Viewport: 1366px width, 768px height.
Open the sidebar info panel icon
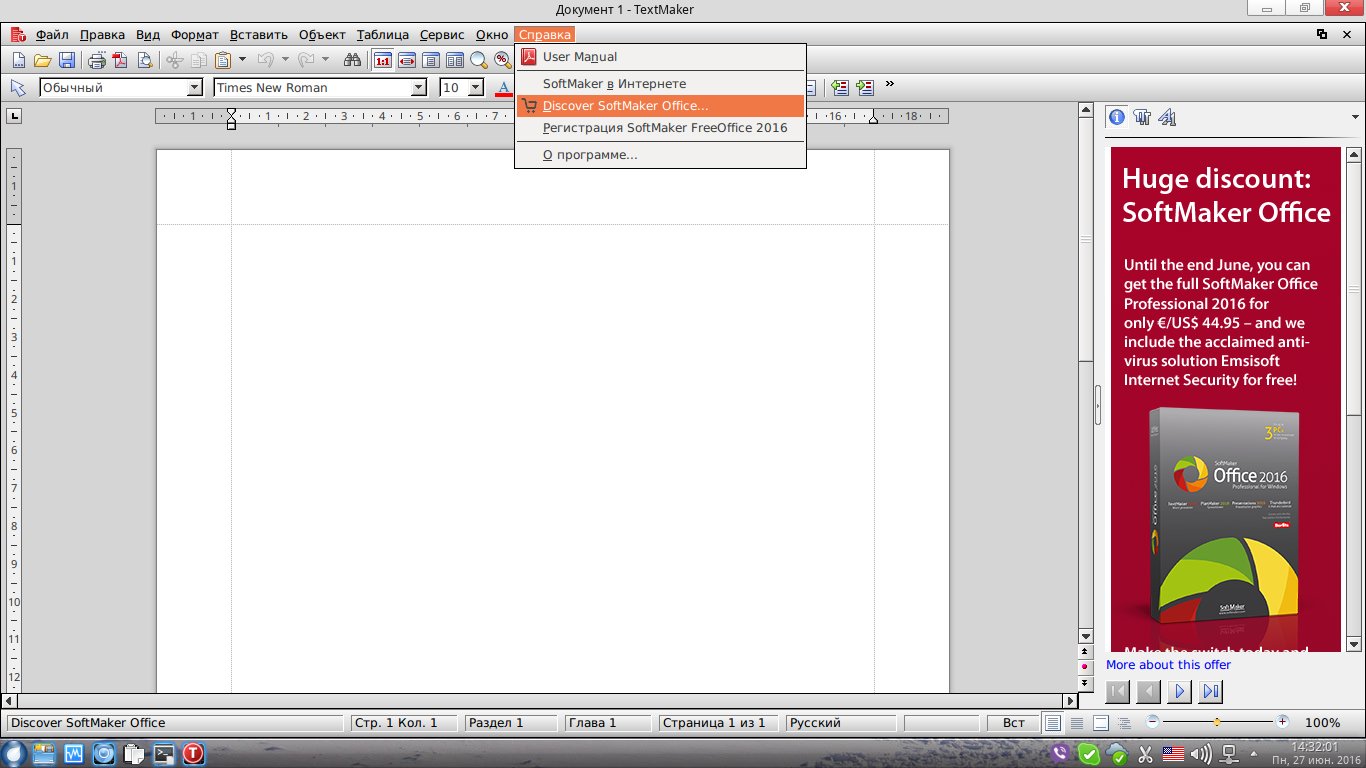click(1117, 117)
